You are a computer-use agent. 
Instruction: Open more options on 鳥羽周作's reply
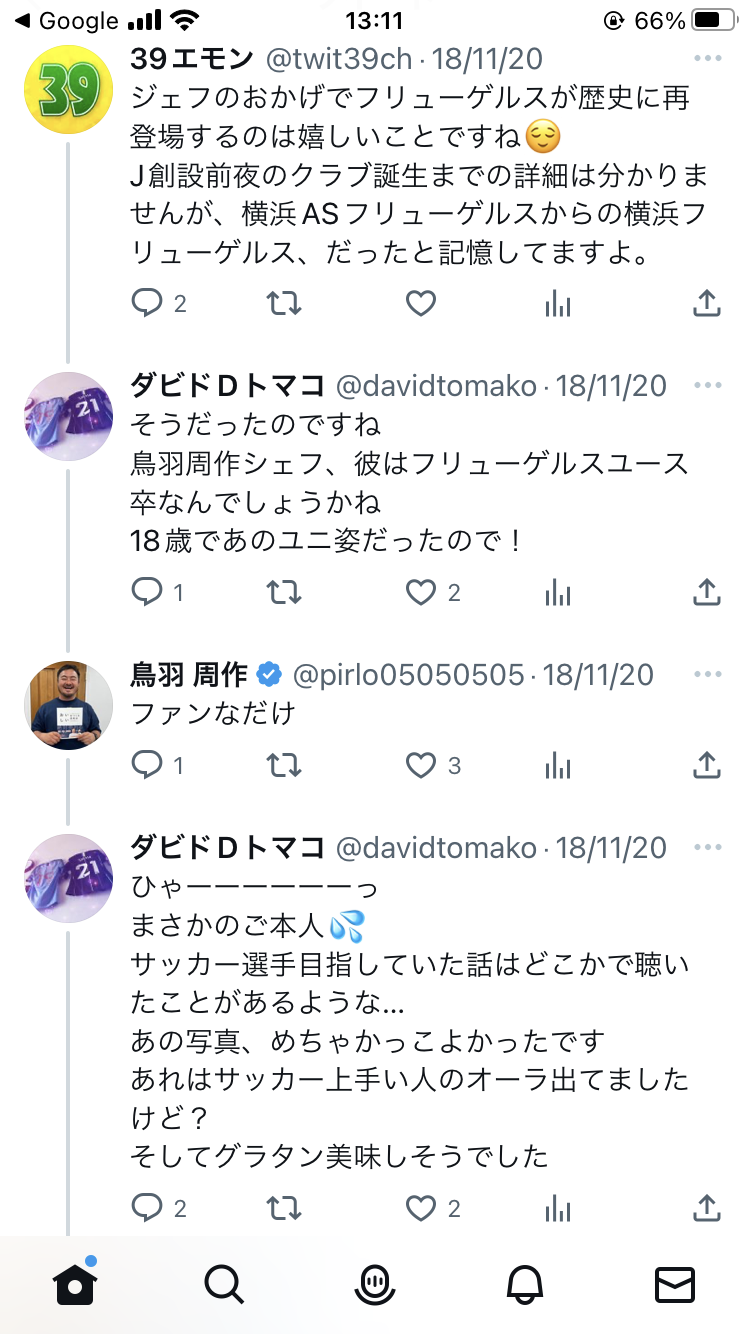[707, 675]
